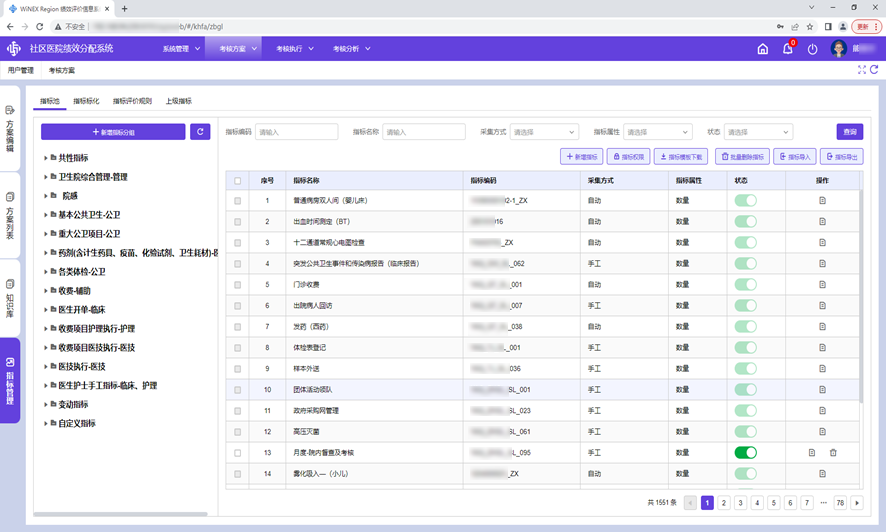
Task: Open 知识库 in the left sidebar
Action: pos(10,298)
